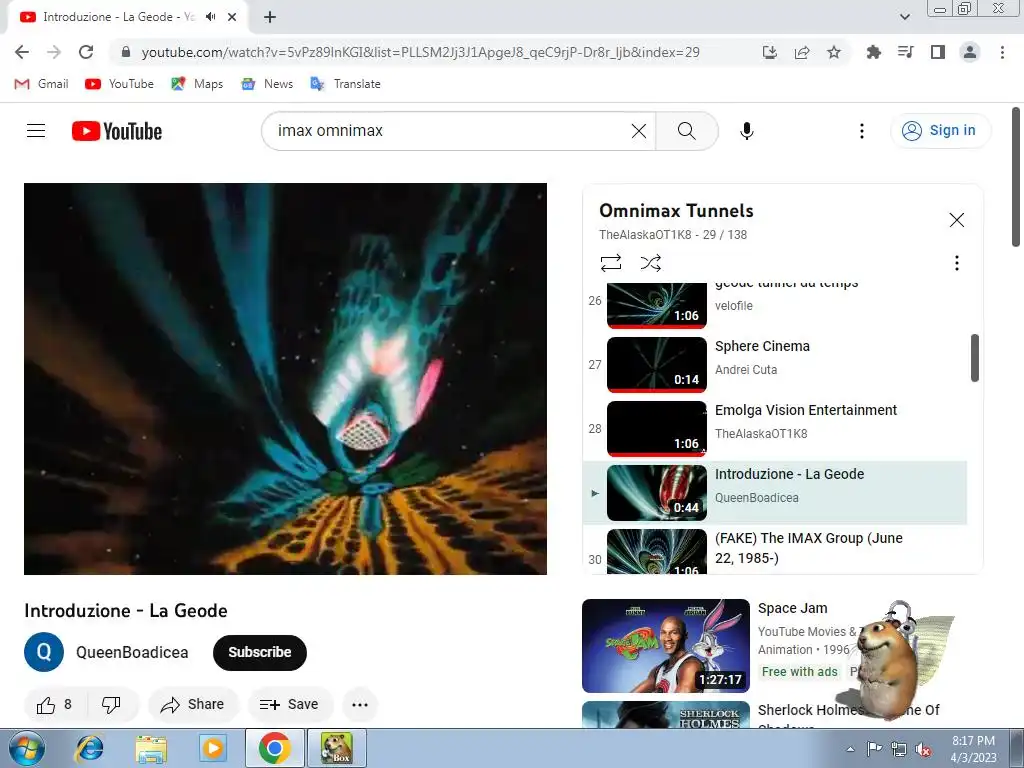Image resolution: width=1024 pixels, height=768 pixels.
Task: Open Chrome three-dot menu
Action: point(1002,52)
